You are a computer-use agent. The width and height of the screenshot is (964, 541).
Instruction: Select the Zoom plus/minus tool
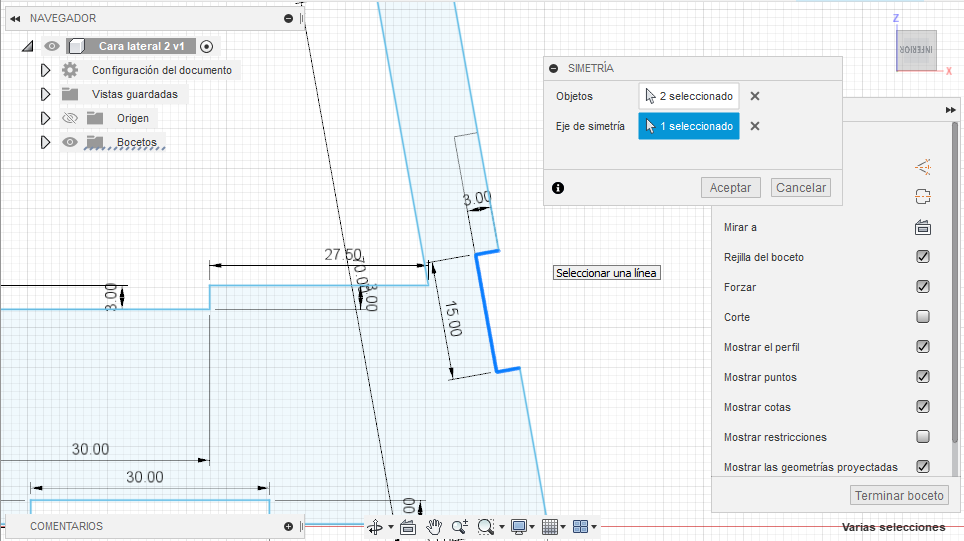(x=460, y=527)
